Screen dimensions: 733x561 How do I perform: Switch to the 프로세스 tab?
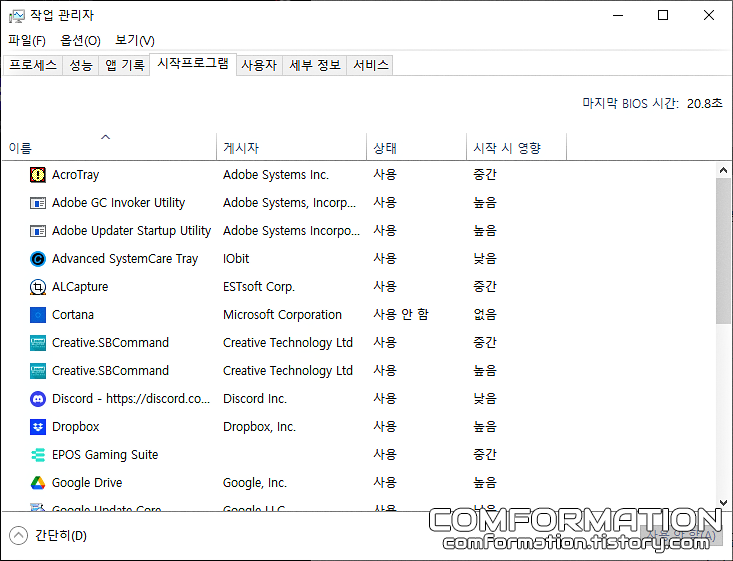33,65
